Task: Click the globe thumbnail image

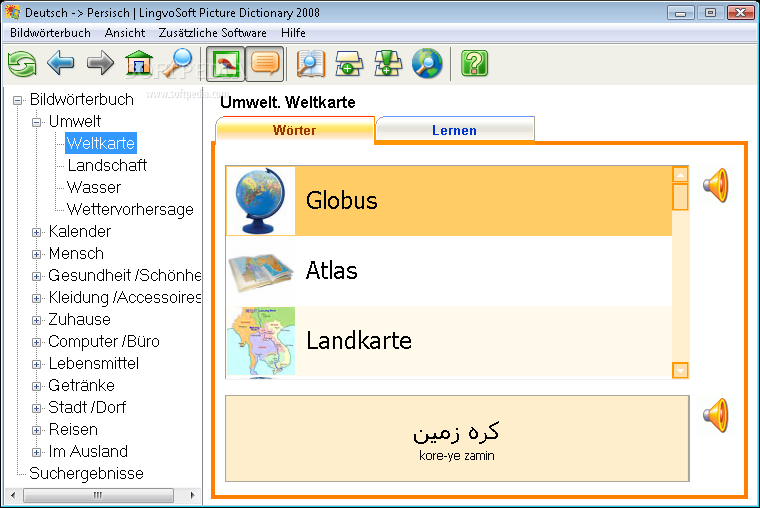Action: pyautogui.click(x=261, y=201)
